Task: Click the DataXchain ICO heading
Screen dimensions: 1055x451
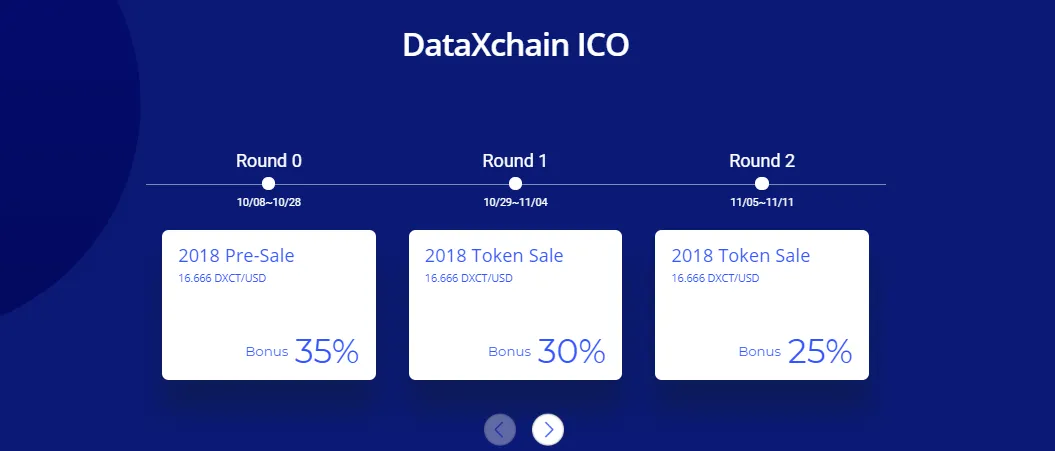Action: (x=515, y=45)
